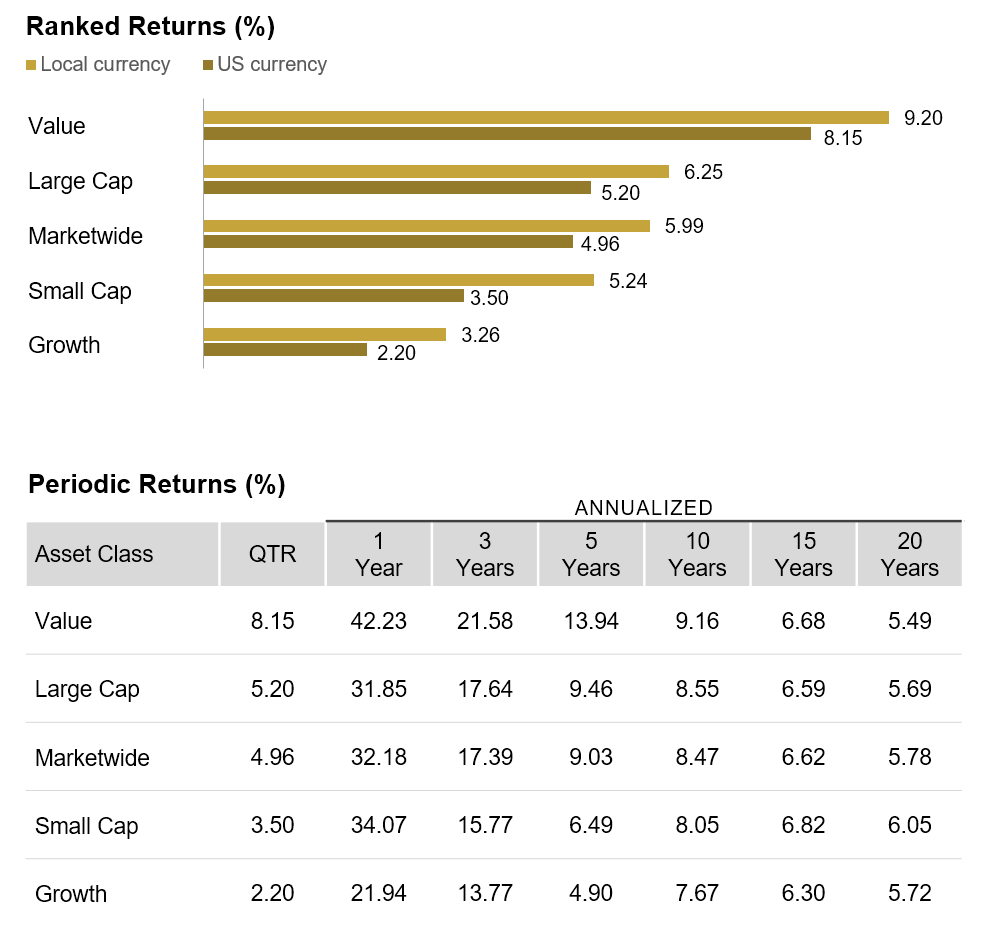Select the 10 Years column header
Image resolution: width=985 pixels, height=928 pixels.
[697, 554]
